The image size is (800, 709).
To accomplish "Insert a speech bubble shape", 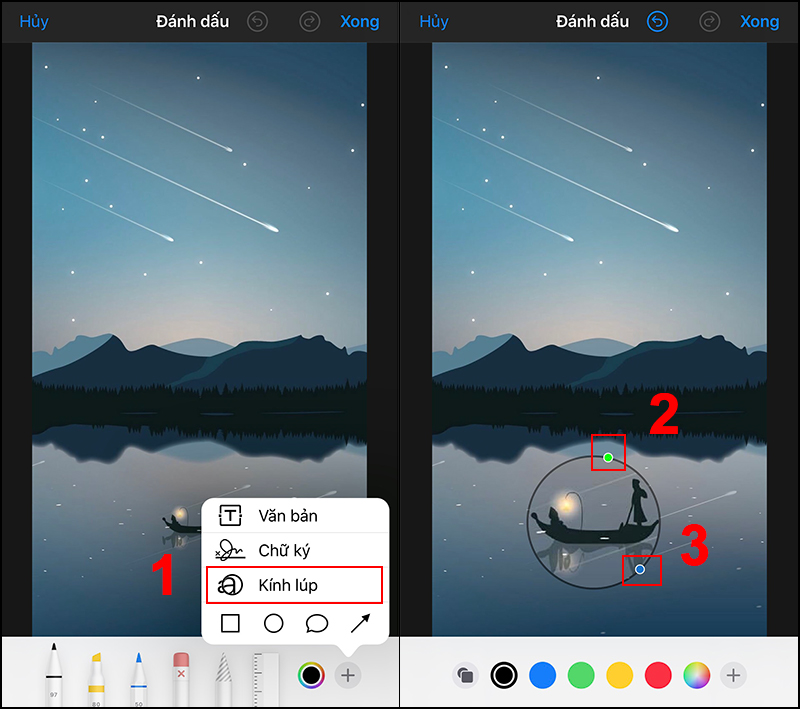I will (x=317, y=624).
